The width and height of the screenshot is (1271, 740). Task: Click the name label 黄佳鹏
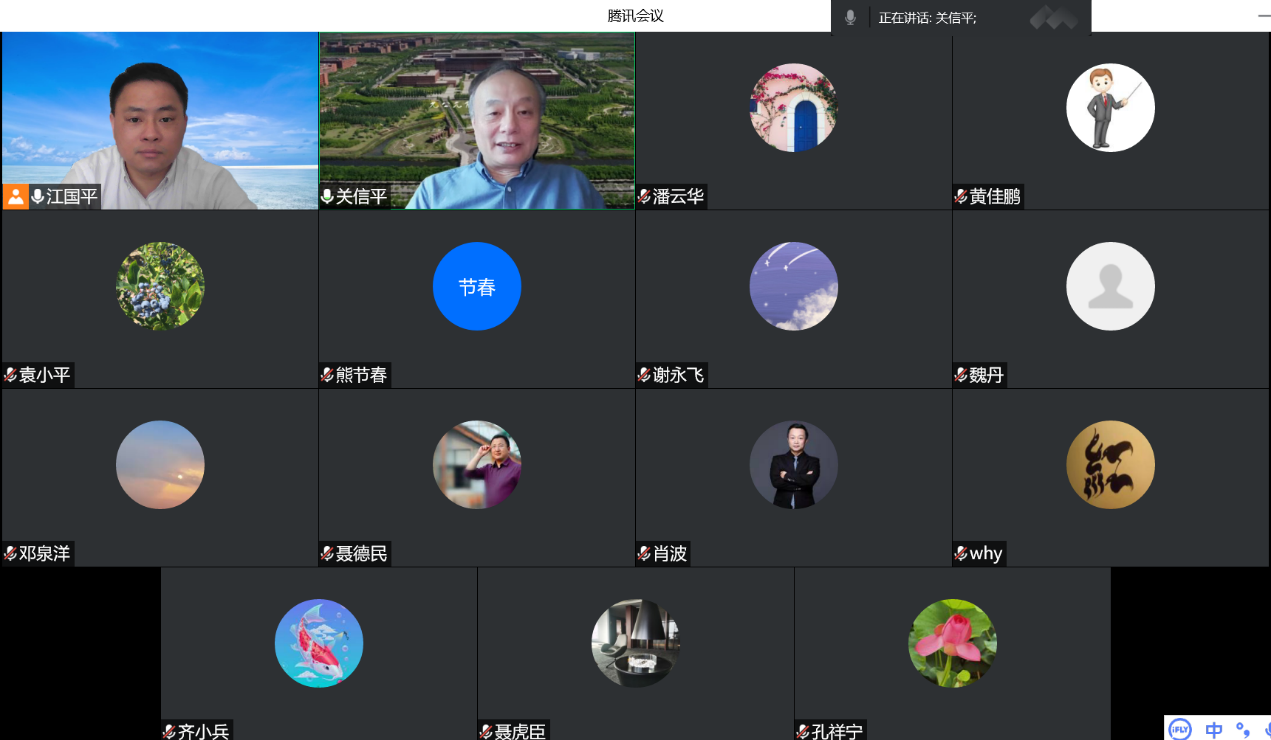[995, 197]
